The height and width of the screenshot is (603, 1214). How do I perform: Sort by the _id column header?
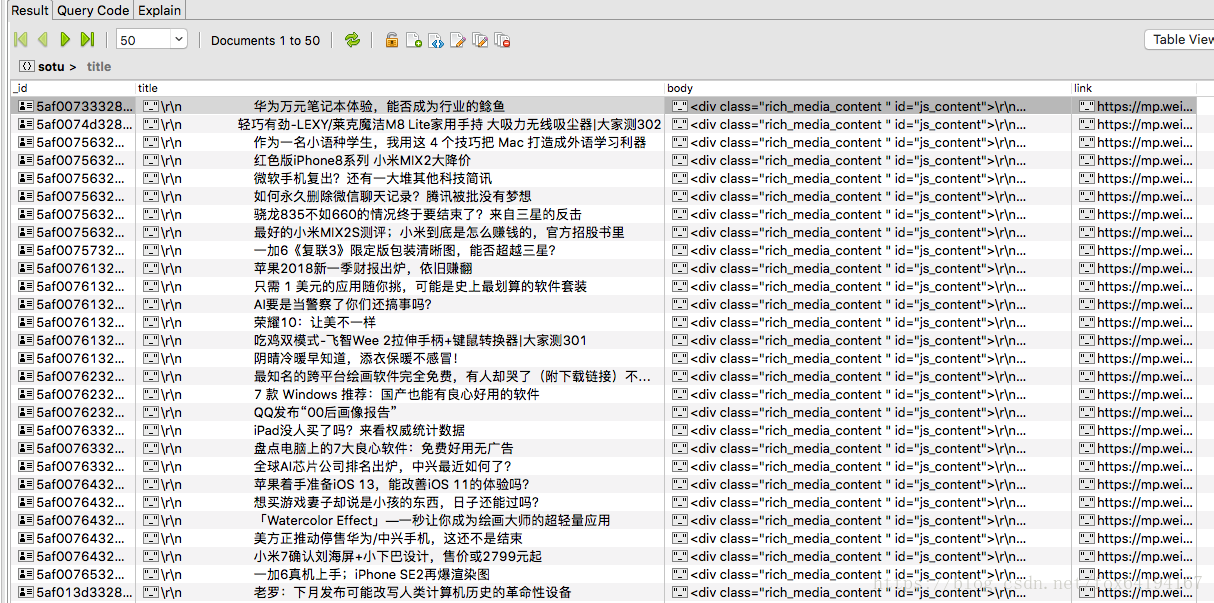point(73,88)
